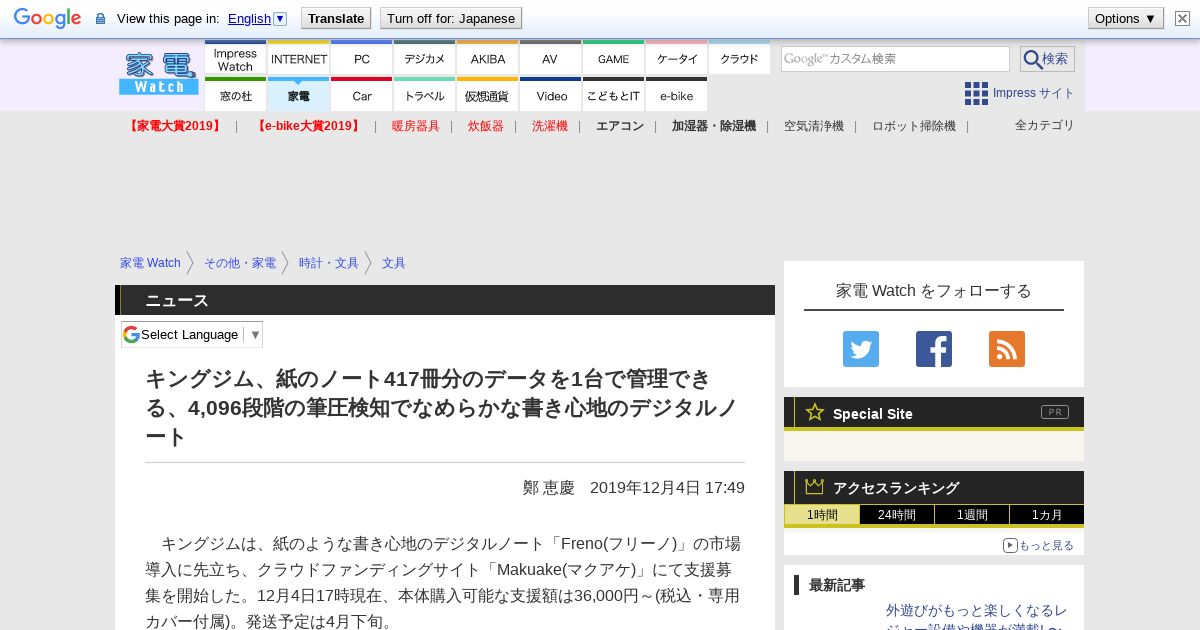Follow Kaden Watch on Twitter icon
1200x630 pixels.
(x=861, y=349)
